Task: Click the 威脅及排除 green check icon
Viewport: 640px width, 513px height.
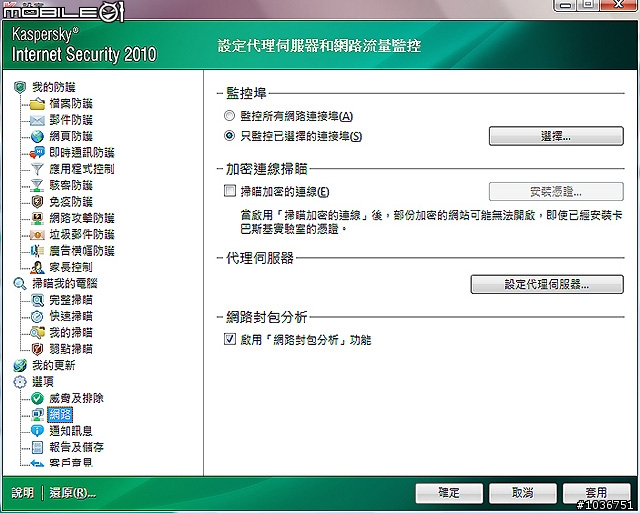Action: coord(37,398)
